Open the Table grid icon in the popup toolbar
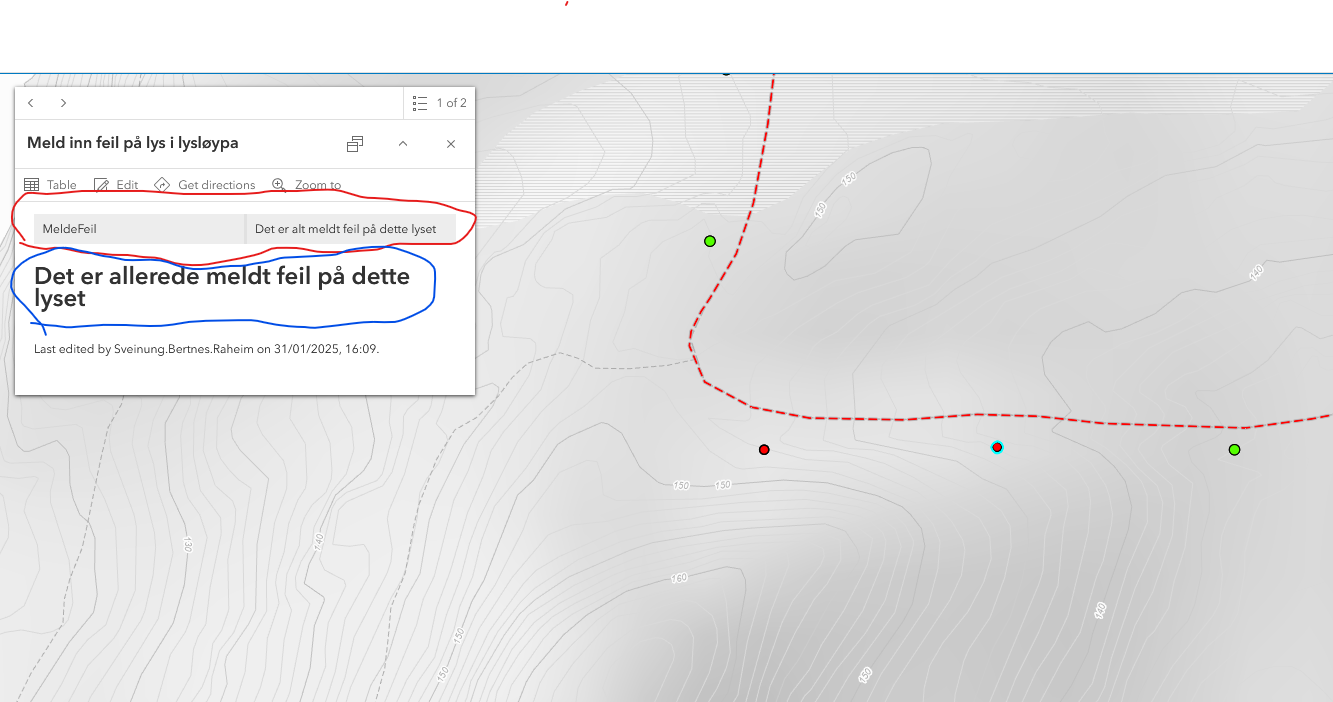This screenshot has height=702, width=1333. (32, 184)
